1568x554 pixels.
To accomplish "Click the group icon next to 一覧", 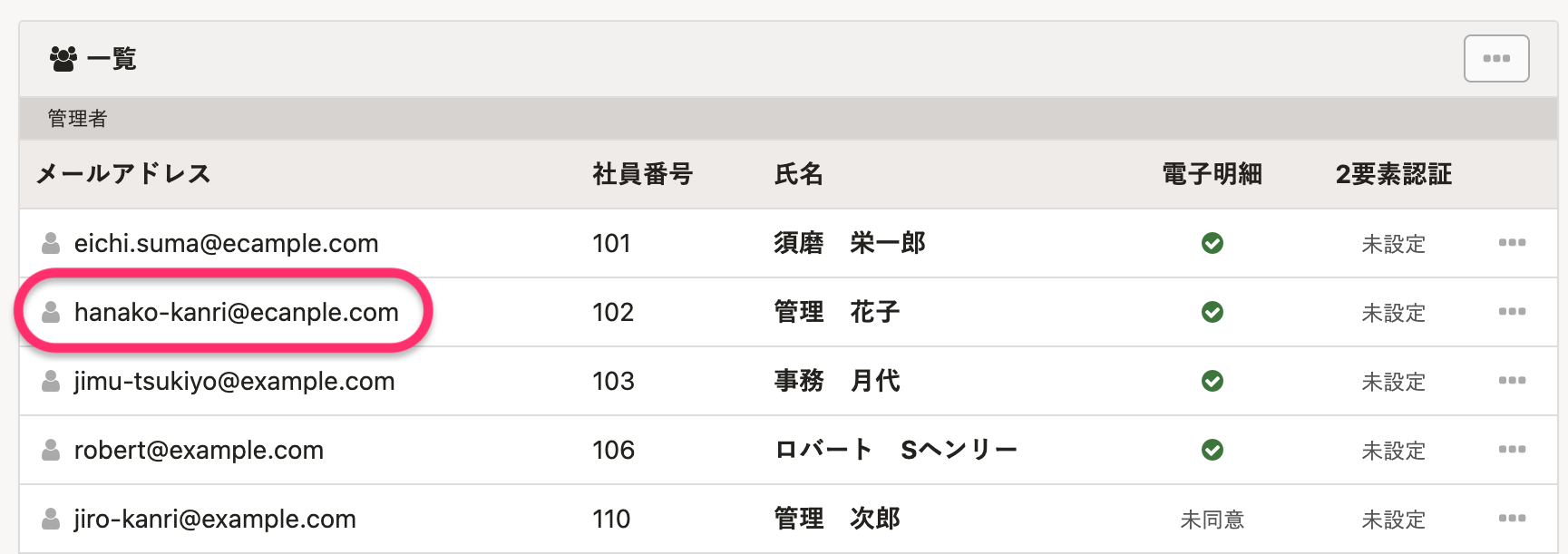I will (x=63, y=59).
